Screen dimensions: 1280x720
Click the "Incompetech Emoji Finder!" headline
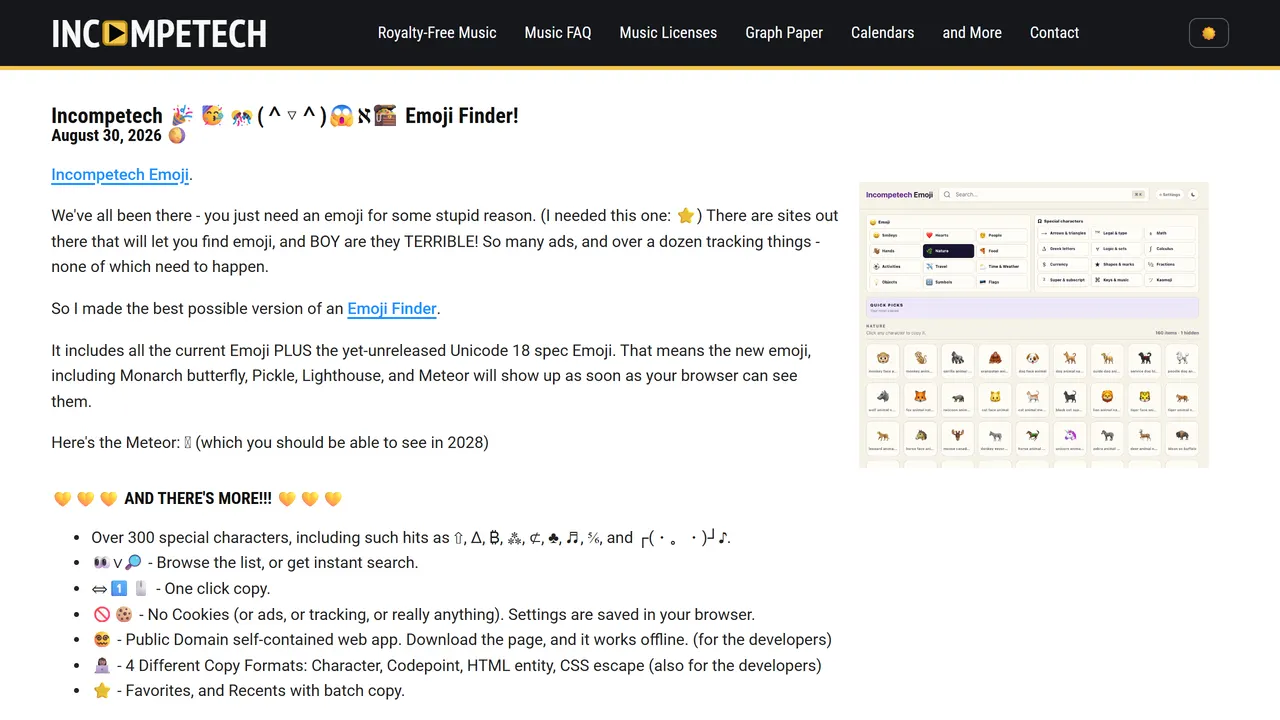pyautogui.click(x=285, y=116)
